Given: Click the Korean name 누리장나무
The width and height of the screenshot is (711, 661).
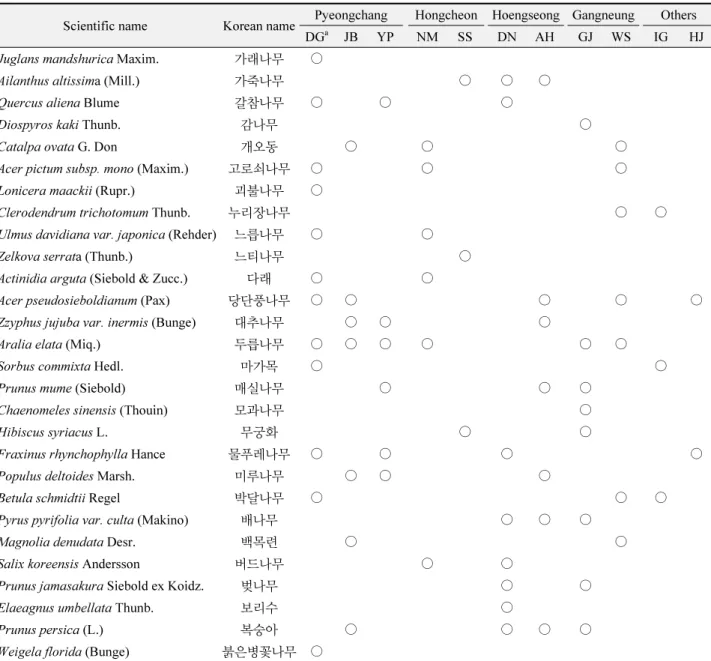Looking at the screenshot, I should pyautogui.click(x=259, y=213).
